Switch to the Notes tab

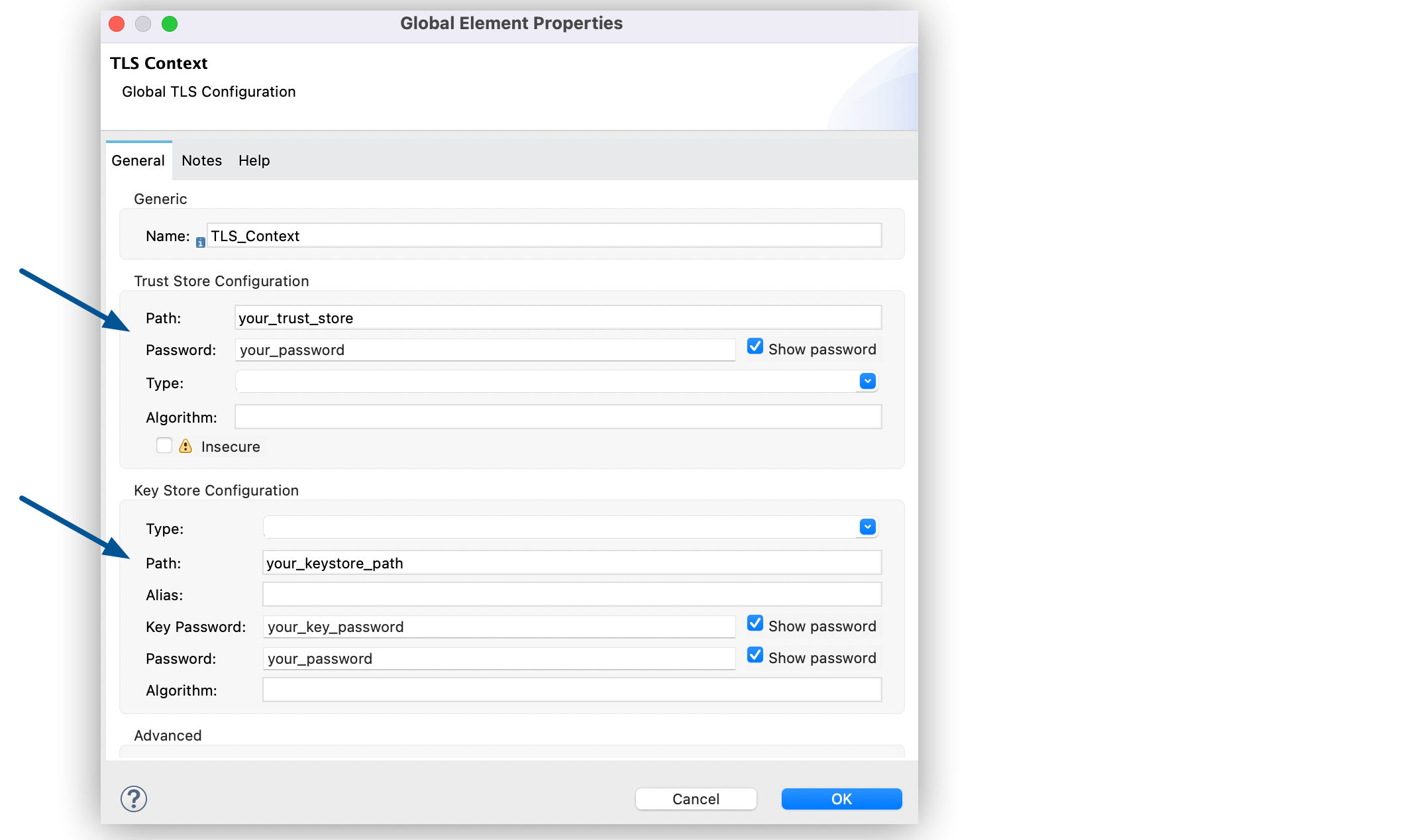201,160
